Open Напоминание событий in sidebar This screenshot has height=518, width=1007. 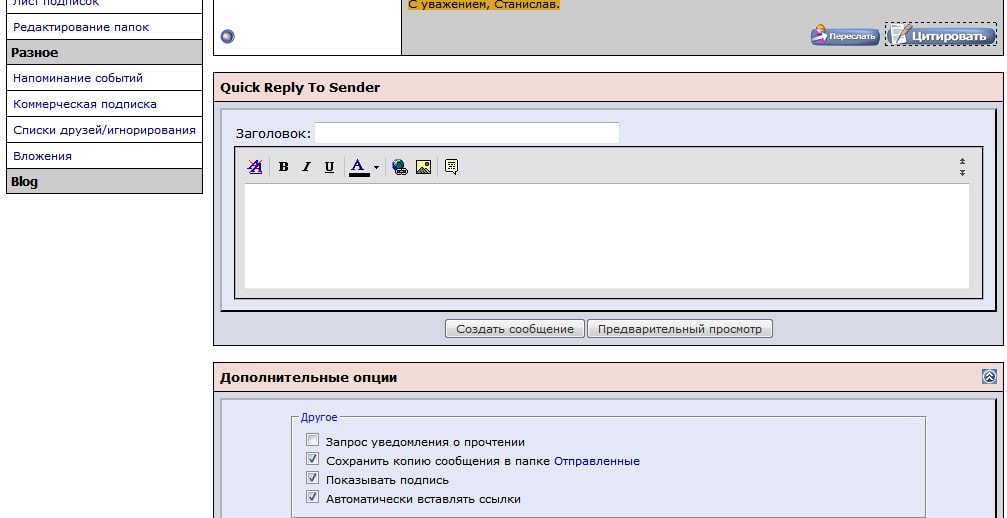pos(78,78)
